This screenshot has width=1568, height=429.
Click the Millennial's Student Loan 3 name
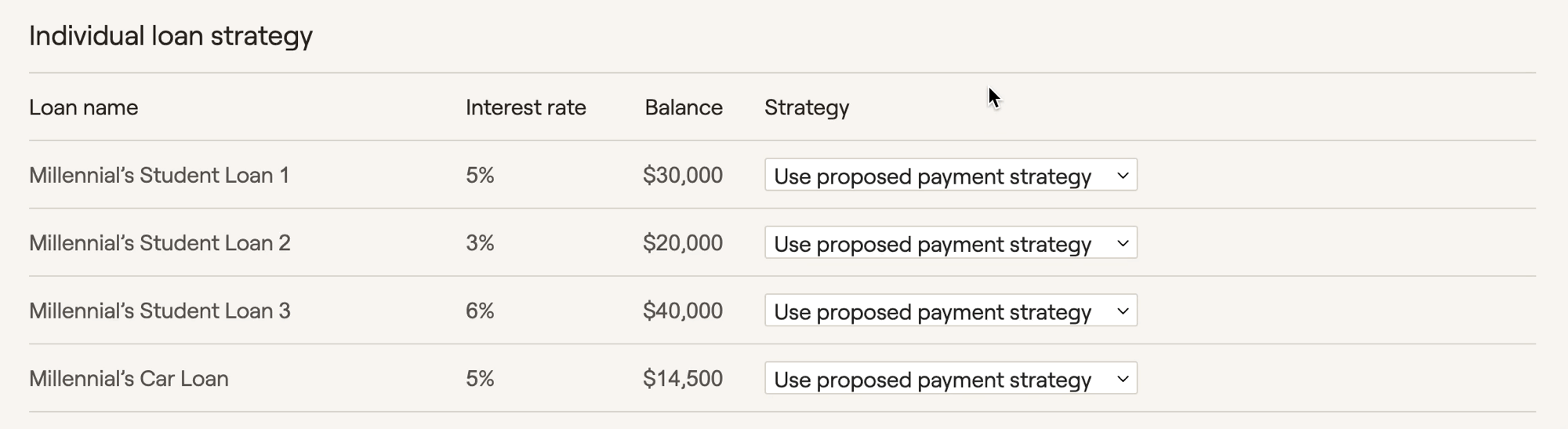[160, 311]
